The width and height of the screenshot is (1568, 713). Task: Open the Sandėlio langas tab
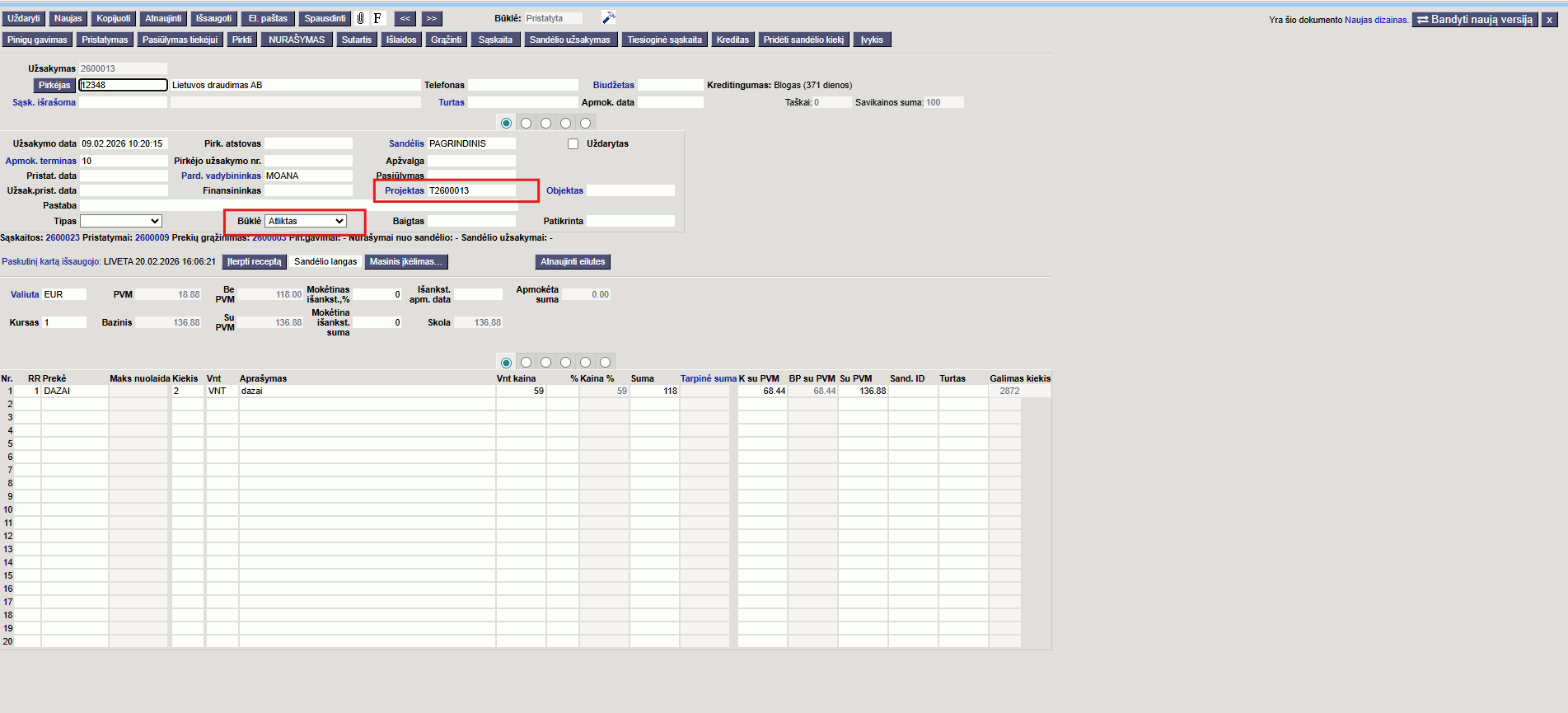tap(325, 261)
